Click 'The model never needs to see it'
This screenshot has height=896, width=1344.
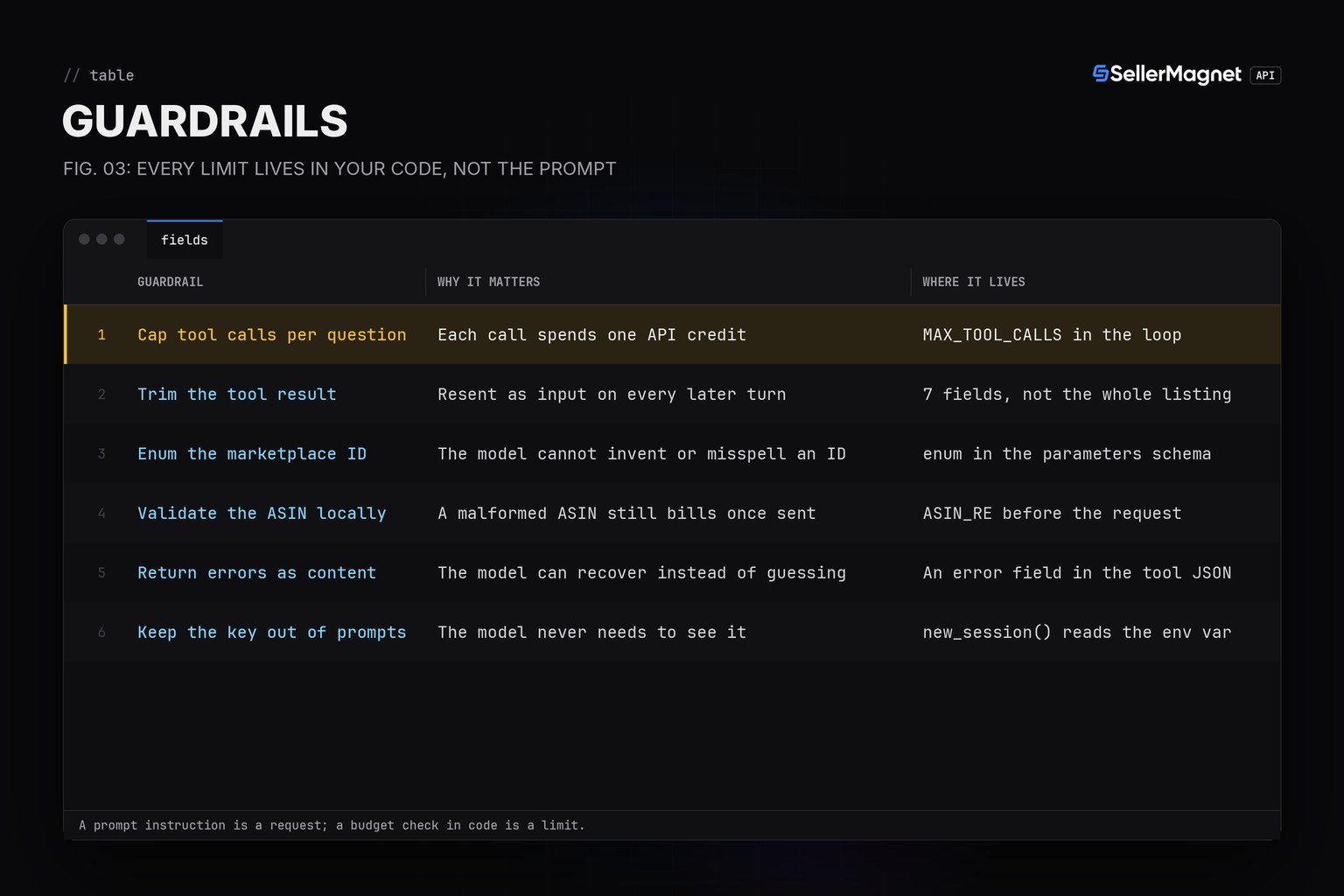point(592,633)
